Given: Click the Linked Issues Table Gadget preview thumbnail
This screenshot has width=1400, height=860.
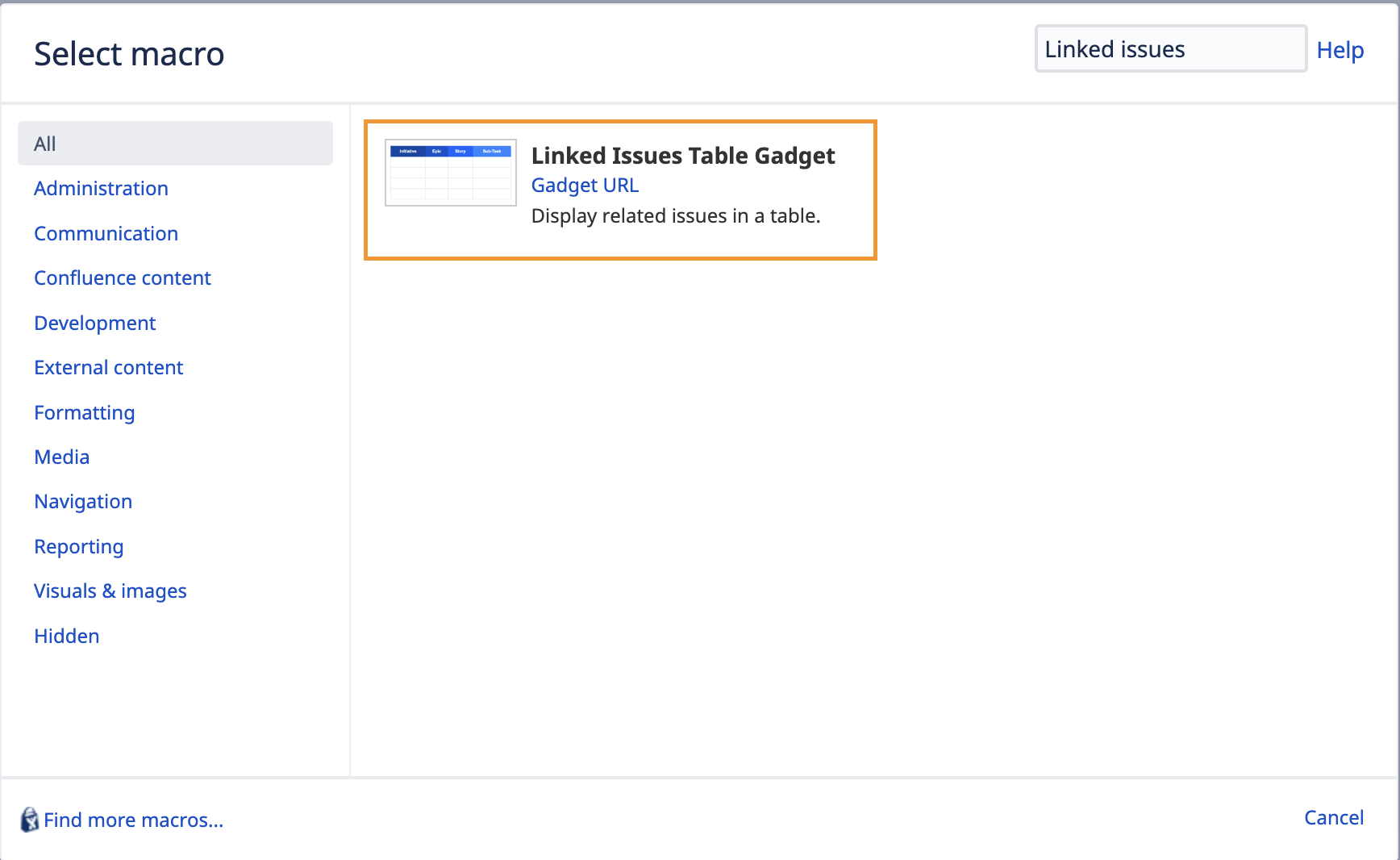Looking at the screenshot, I should (x=449, y=172).
